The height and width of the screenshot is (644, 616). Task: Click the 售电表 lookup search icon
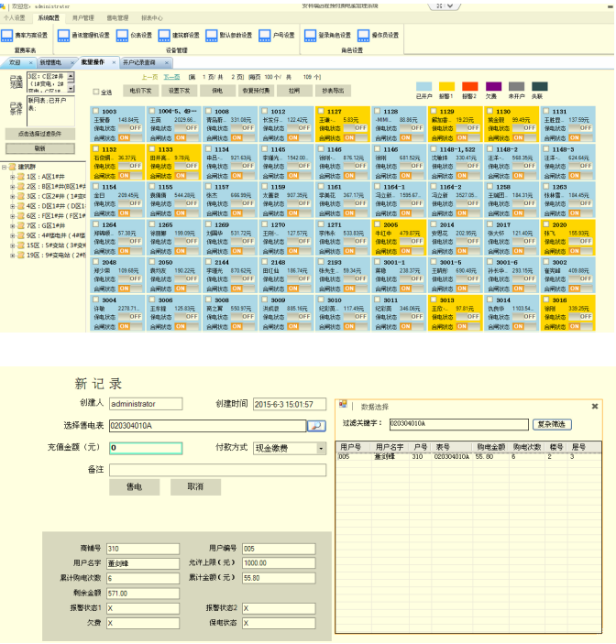(x=316, y=426)
